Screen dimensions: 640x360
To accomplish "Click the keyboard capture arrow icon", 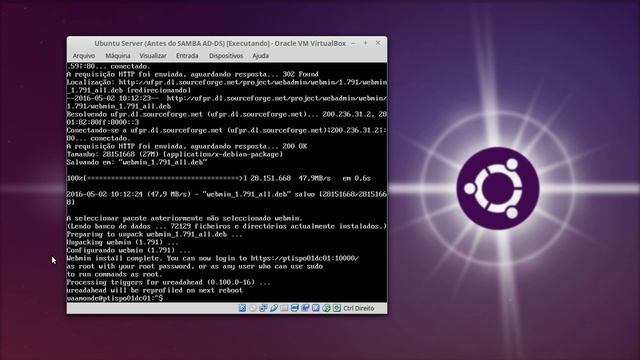I will pos(337,308).
